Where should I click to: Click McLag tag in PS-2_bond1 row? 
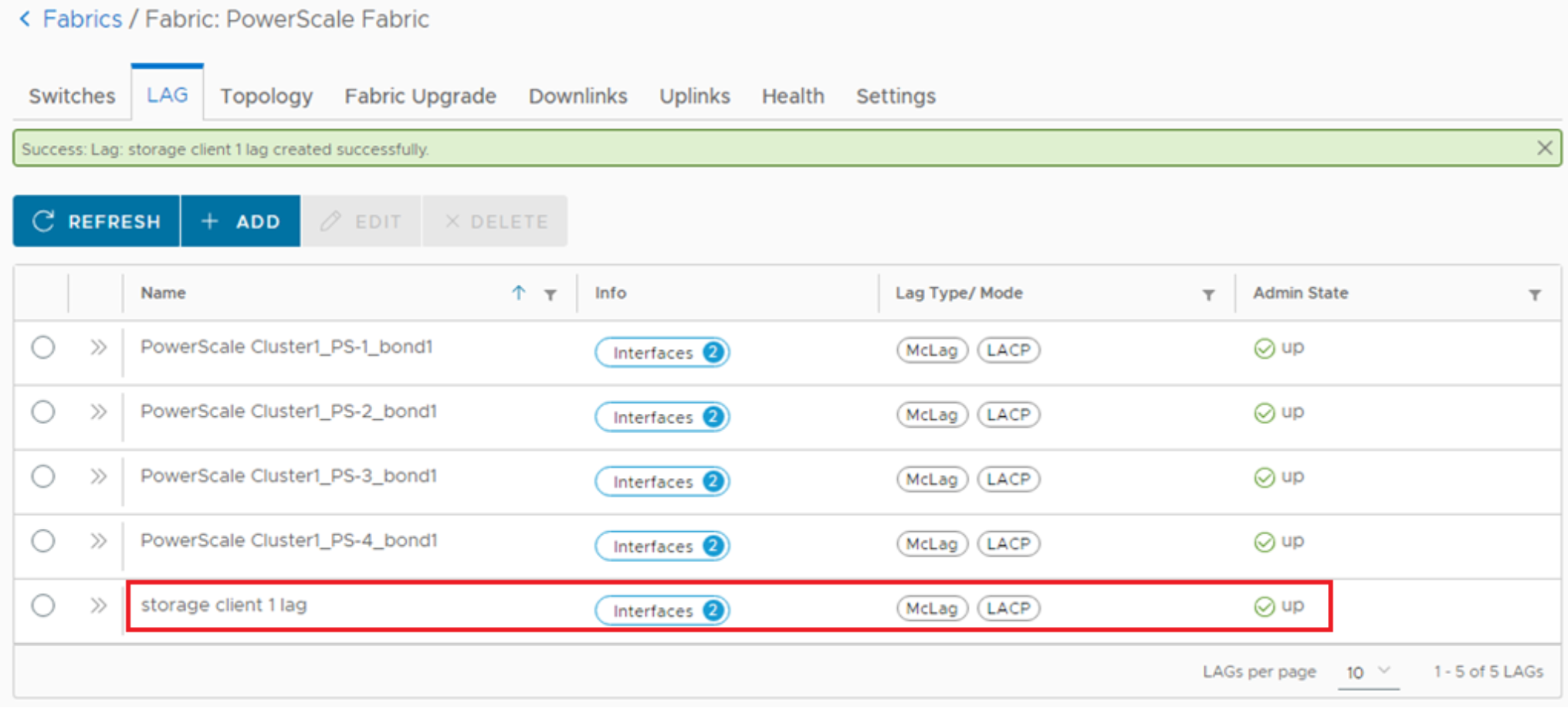click(932, 415)
